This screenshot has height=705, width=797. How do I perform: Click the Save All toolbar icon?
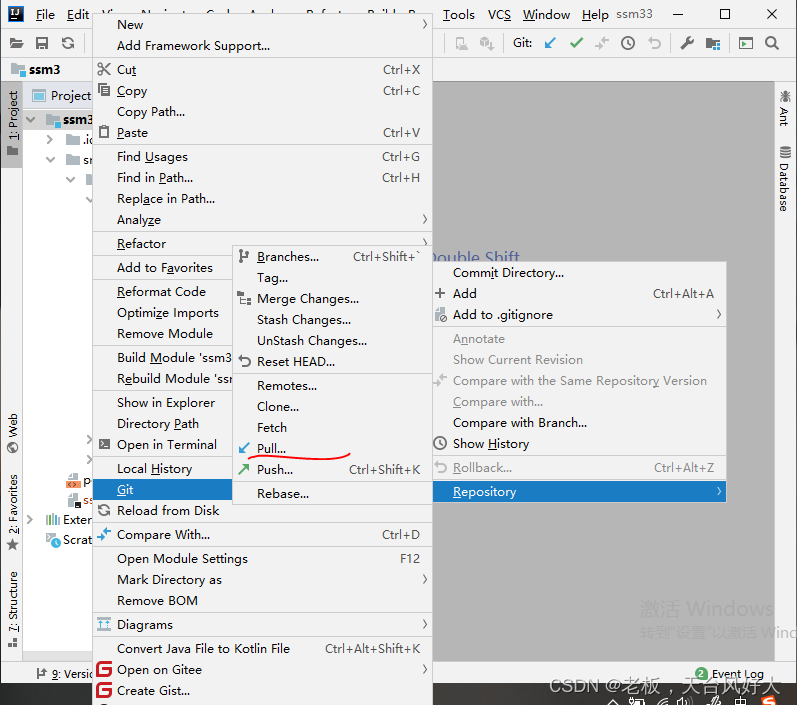[42, 43]
